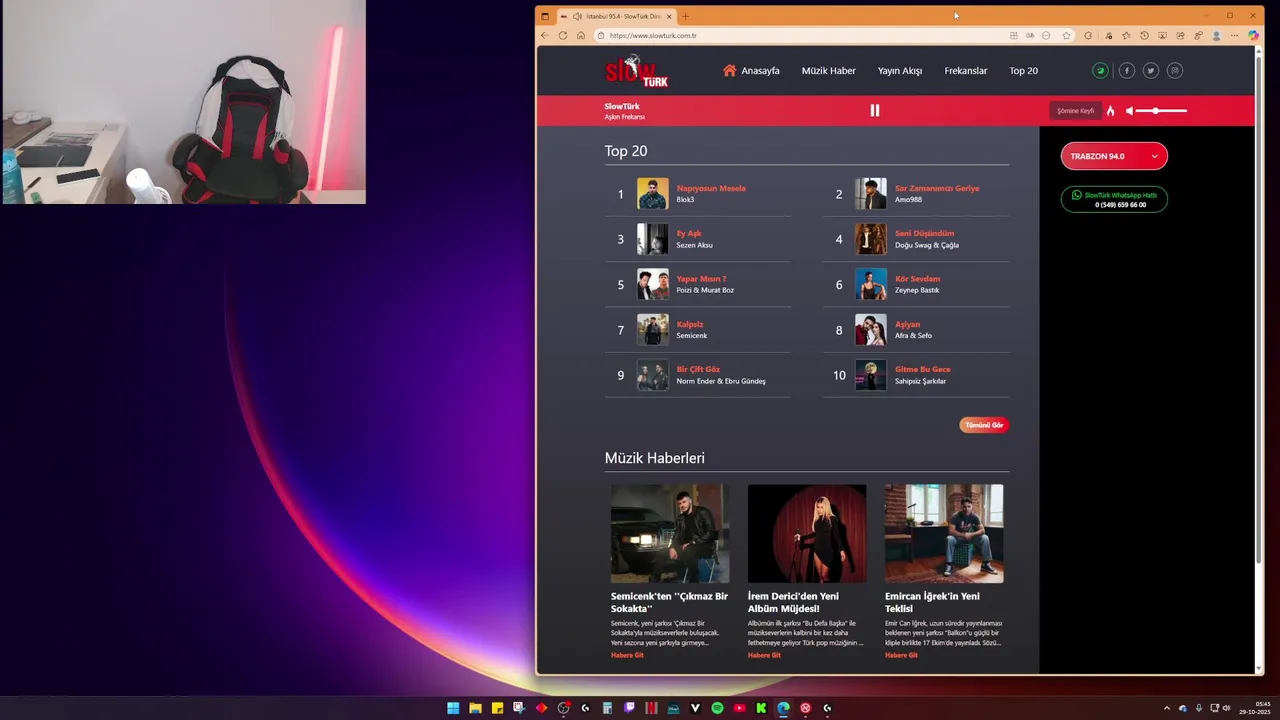Close the İstanbul 95.4 SlowTürk tab
Image resolution: width=1280 pixels, height=720 pixels.
(x=669, y=16)
